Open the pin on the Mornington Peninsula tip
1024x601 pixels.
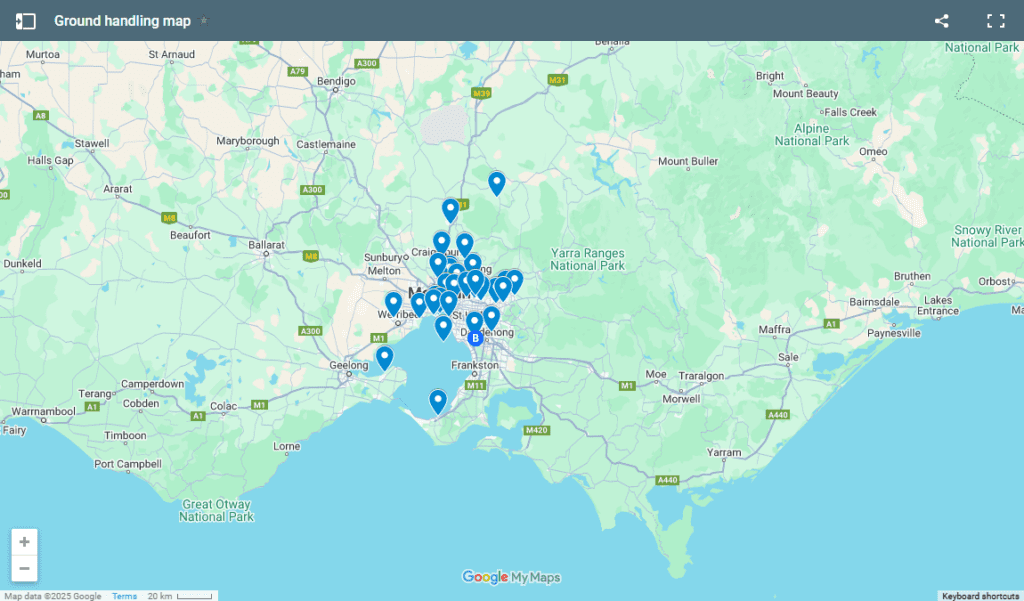pyautogui.click(x=437, y=400)
